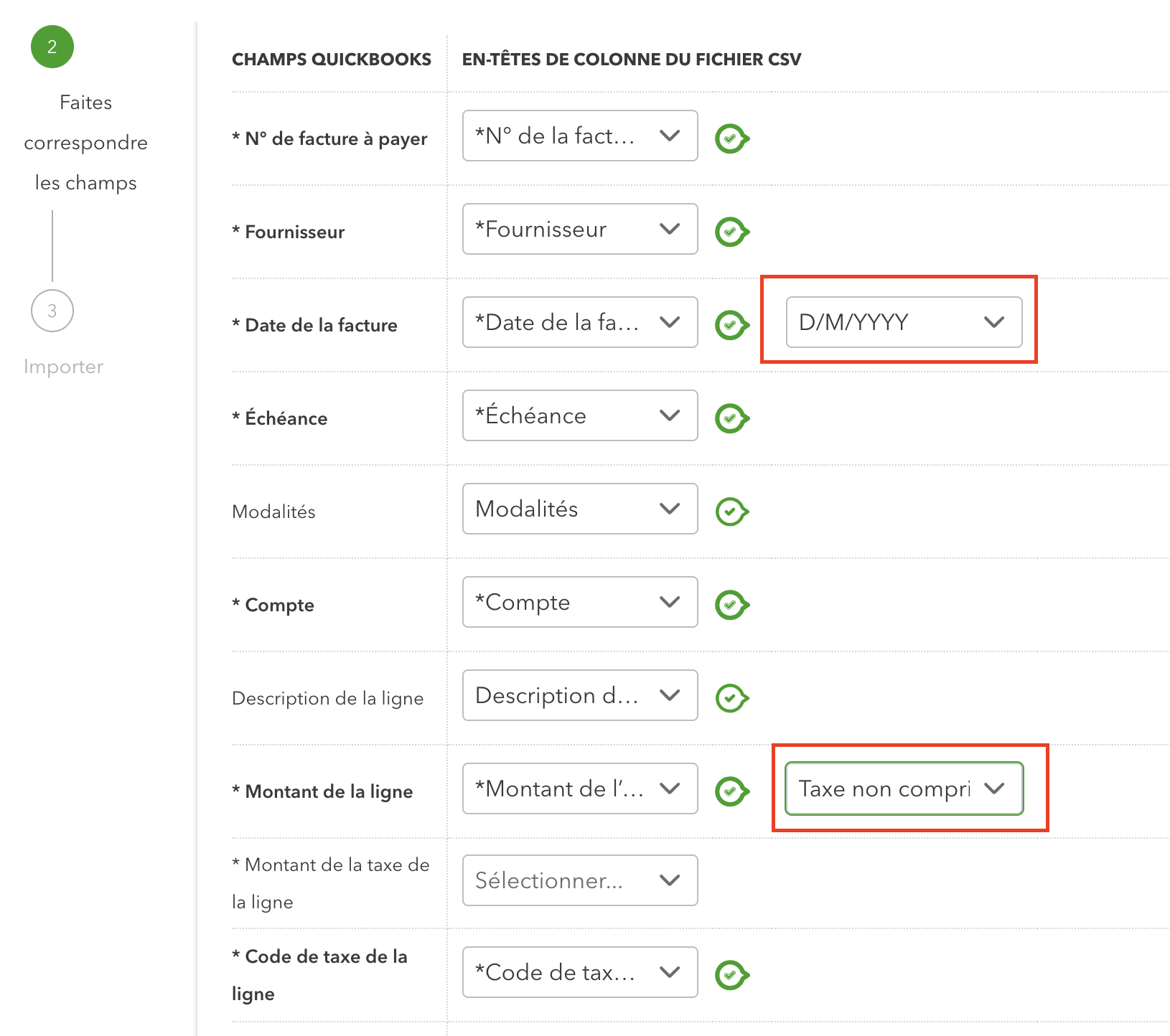This screenshot has width=1170, height=1036.
Task: Click green checkmark icon beside N° de facture
Action: pos(731,138)
